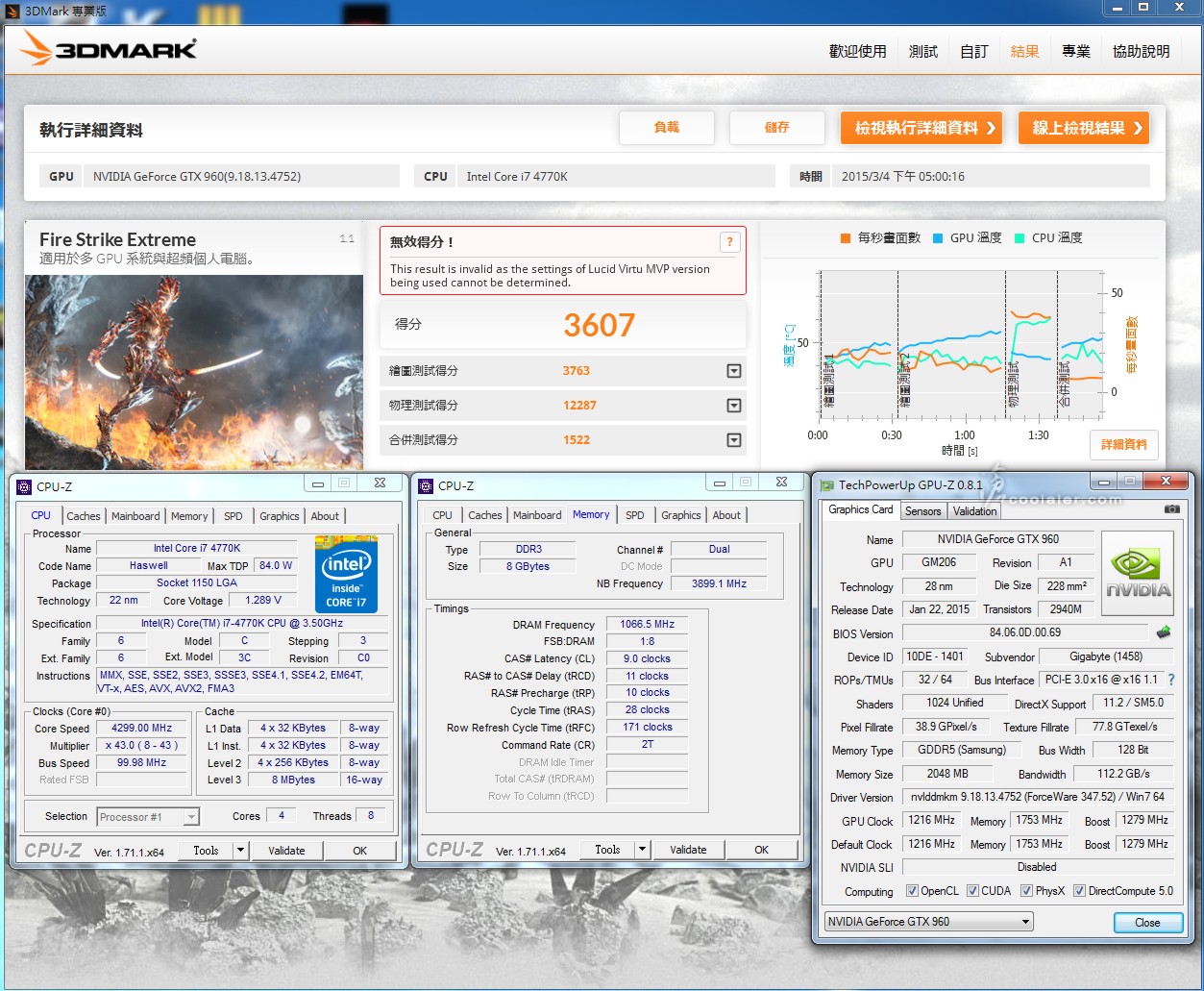Click Validate in the CPU-Z Processor window
This screenshot has width=1204, height=991.
pos(286,851)
